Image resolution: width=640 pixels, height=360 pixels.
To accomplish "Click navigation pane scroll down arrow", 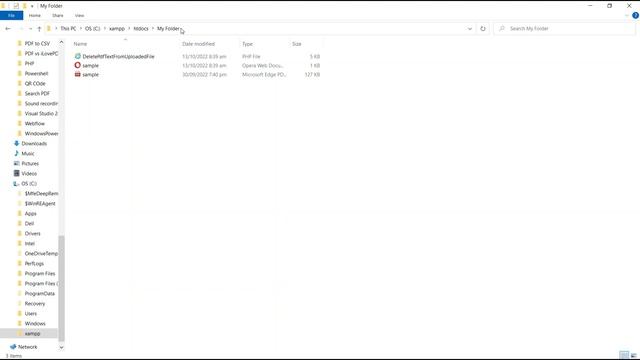I will [x=62, y=347].
